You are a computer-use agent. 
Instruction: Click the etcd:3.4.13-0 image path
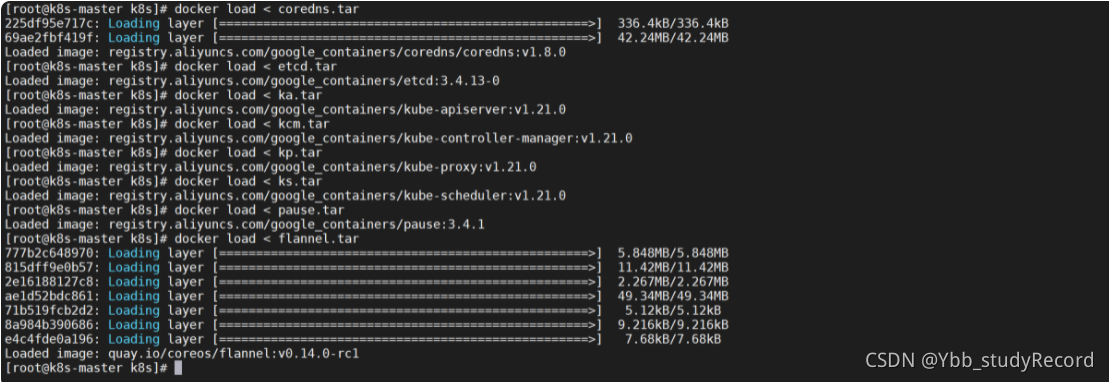[x=304, y=81]
